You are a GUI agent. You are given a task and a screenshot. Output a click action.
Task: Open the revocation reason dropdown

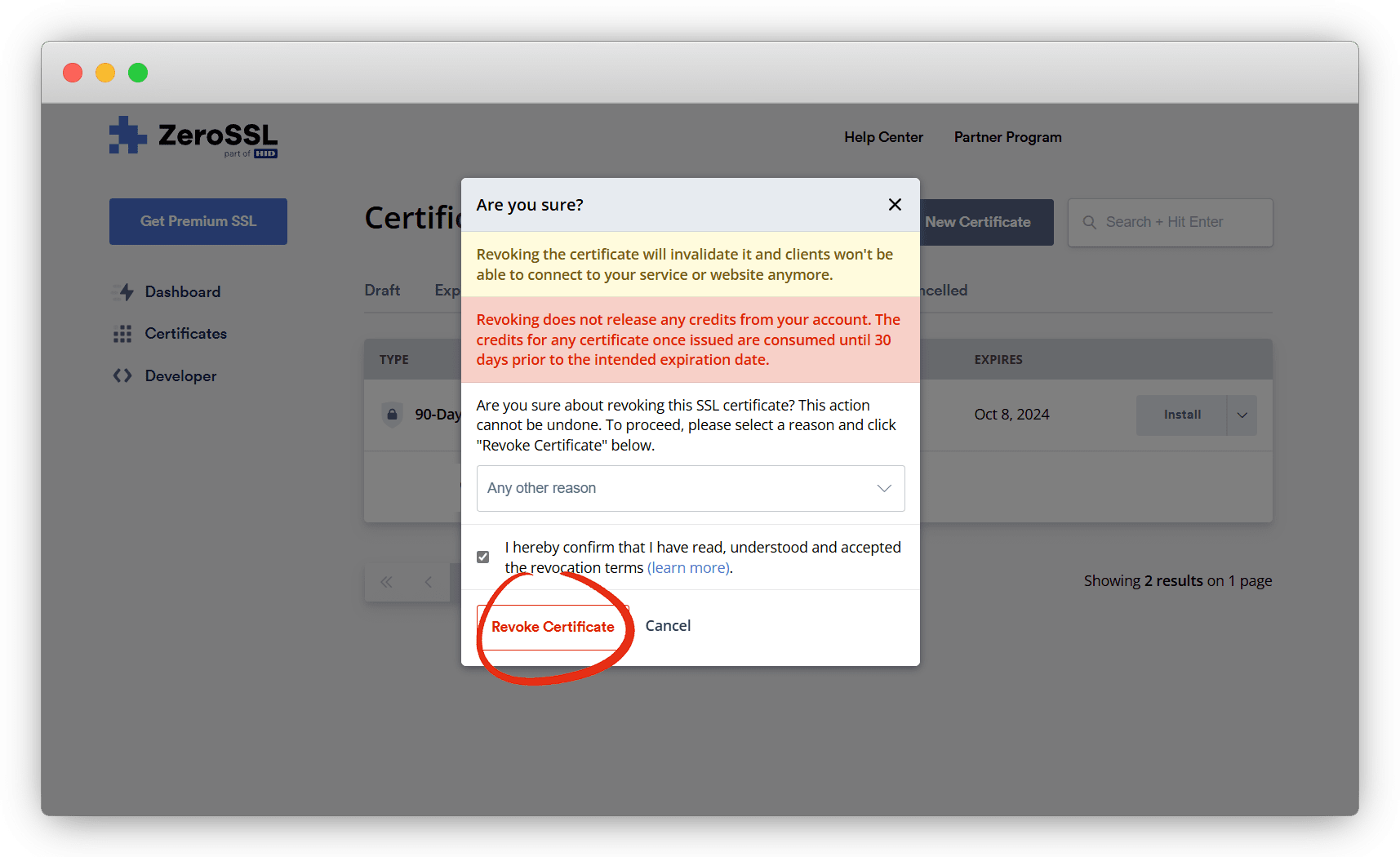pyautogui.click(x=690, y=488)
